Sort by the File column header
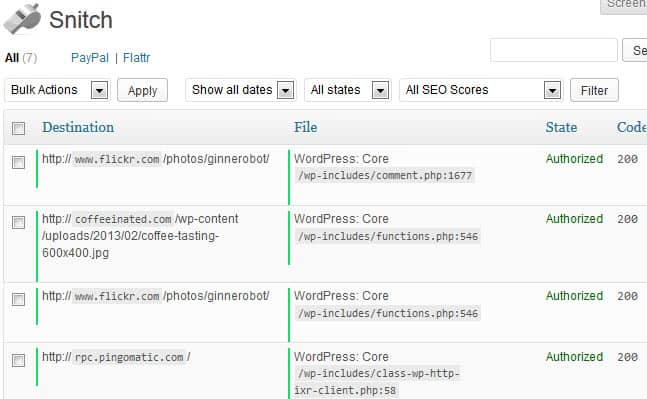This screenshot has height=399, width=647. 306,127
